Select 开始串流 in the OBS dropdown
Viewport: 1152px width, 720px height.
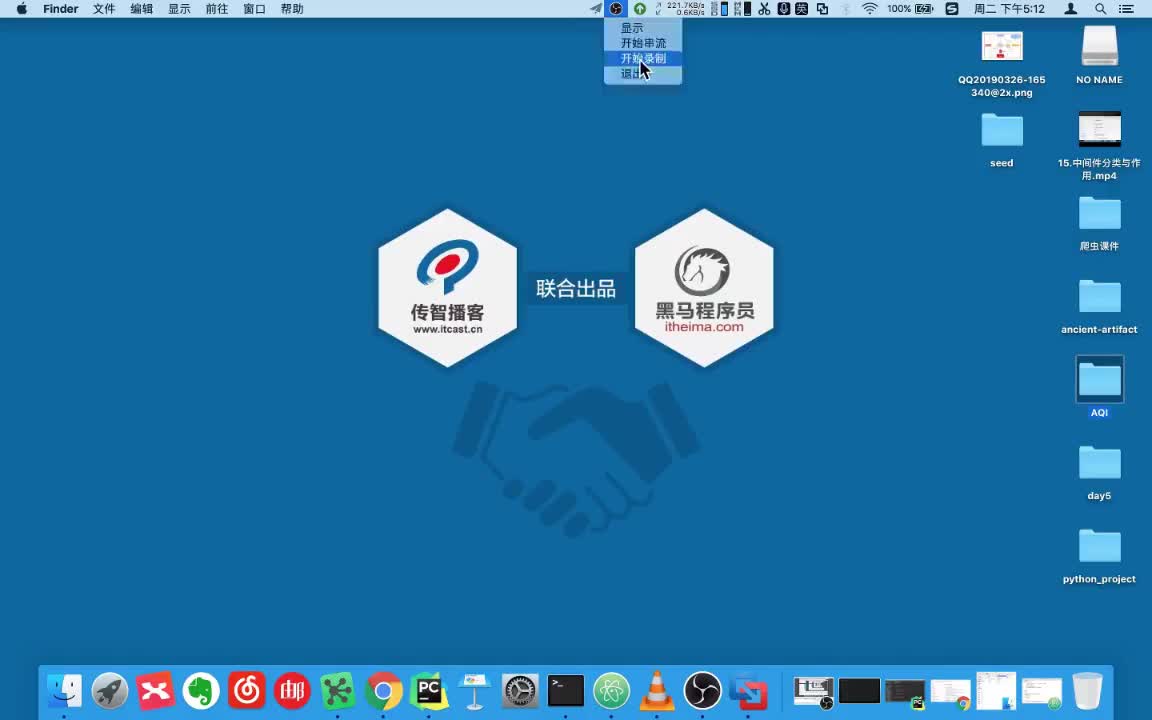[x=643, y=43]
